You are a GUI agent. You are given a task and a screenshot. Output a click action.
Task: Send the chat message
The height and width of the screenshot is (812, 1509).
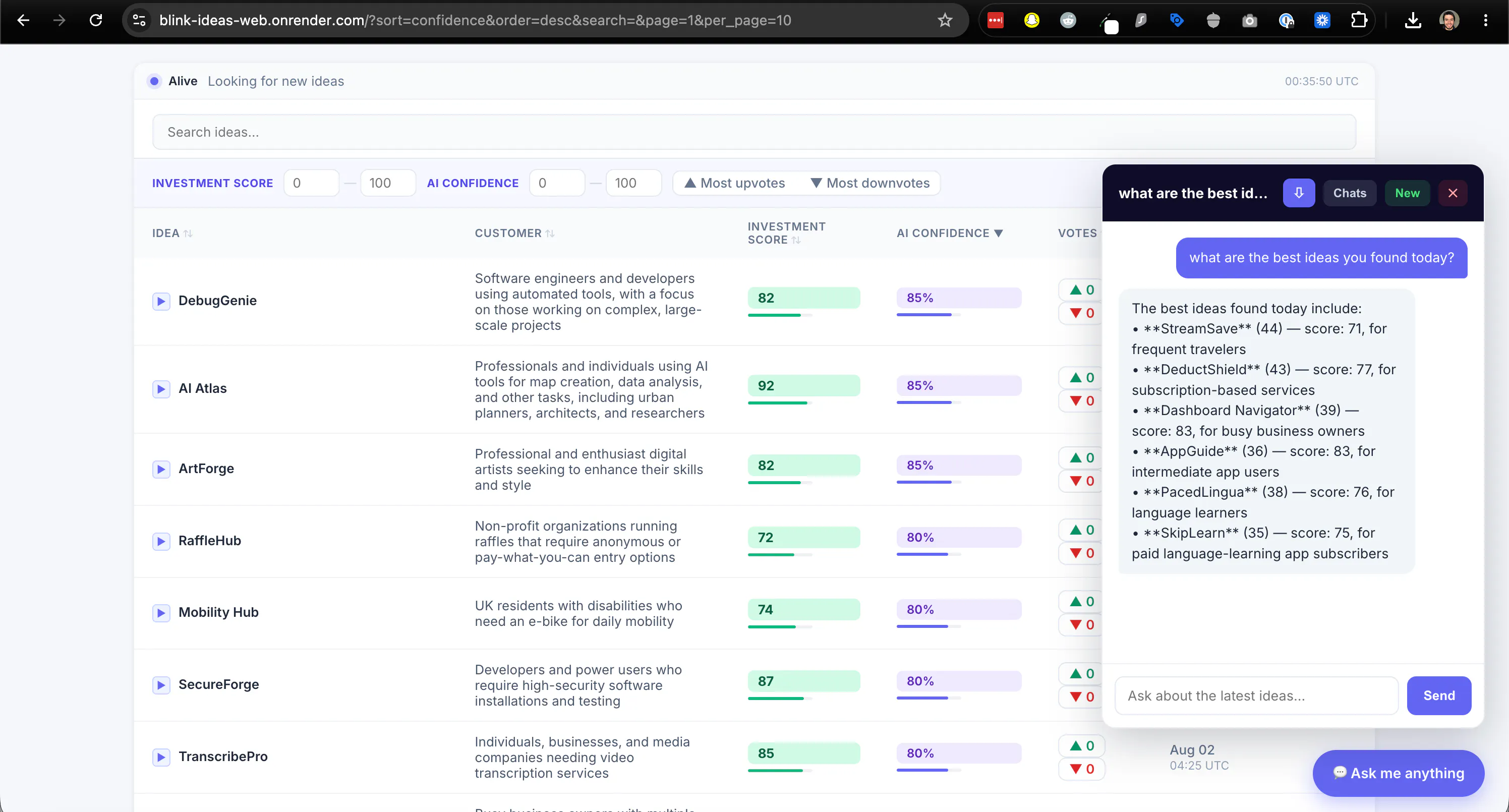tap(1439, 696)
